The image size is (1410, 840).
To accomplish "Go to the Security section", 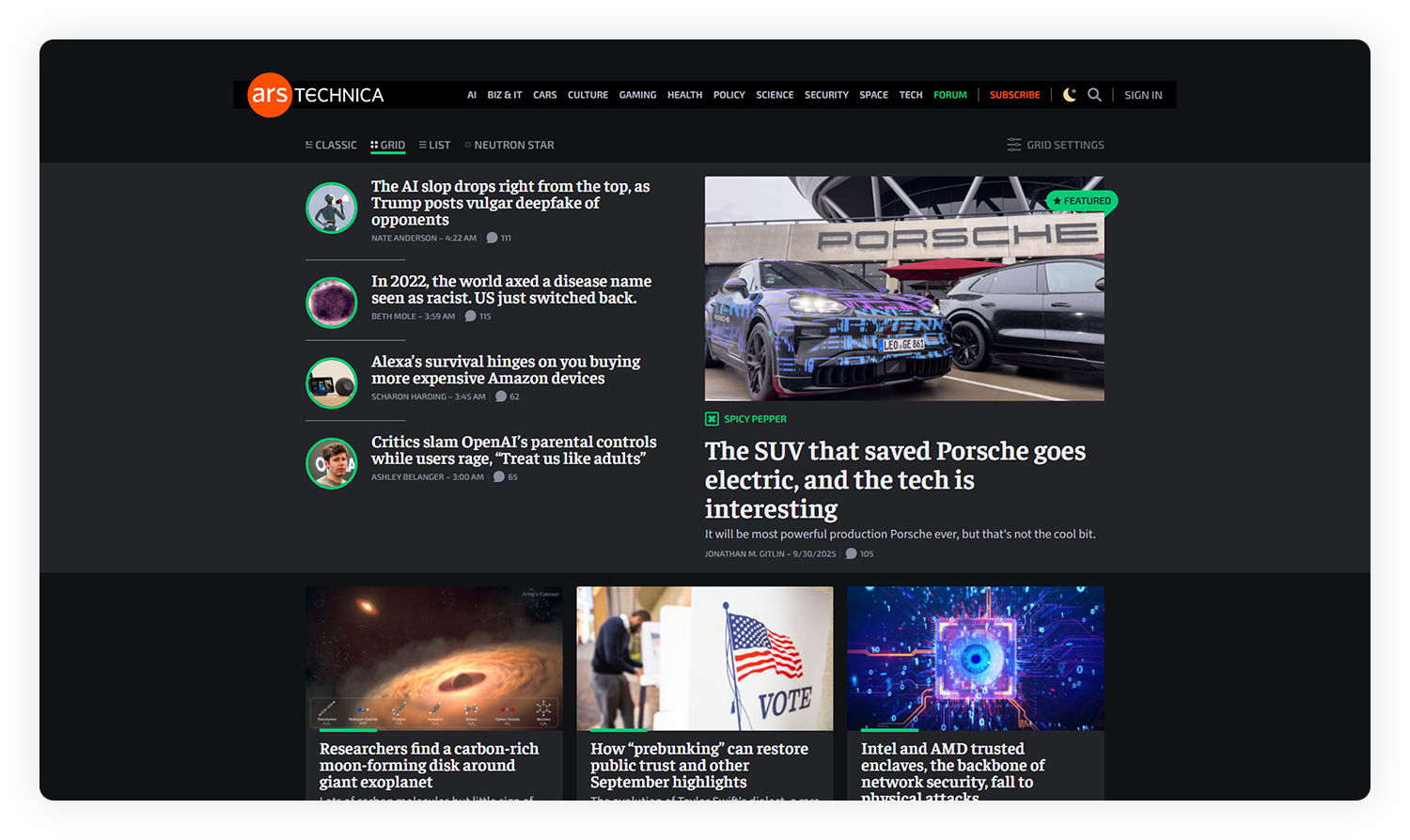I will pyautogui.click(x=826, y=95).
